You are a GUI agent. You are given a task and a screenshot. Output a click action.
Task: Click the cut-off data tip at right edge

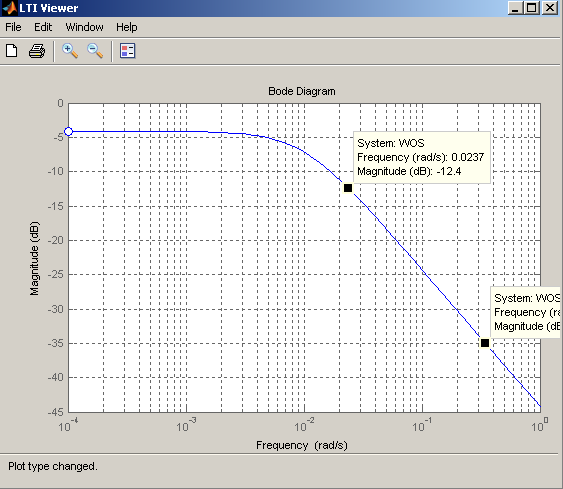[525, 312]
